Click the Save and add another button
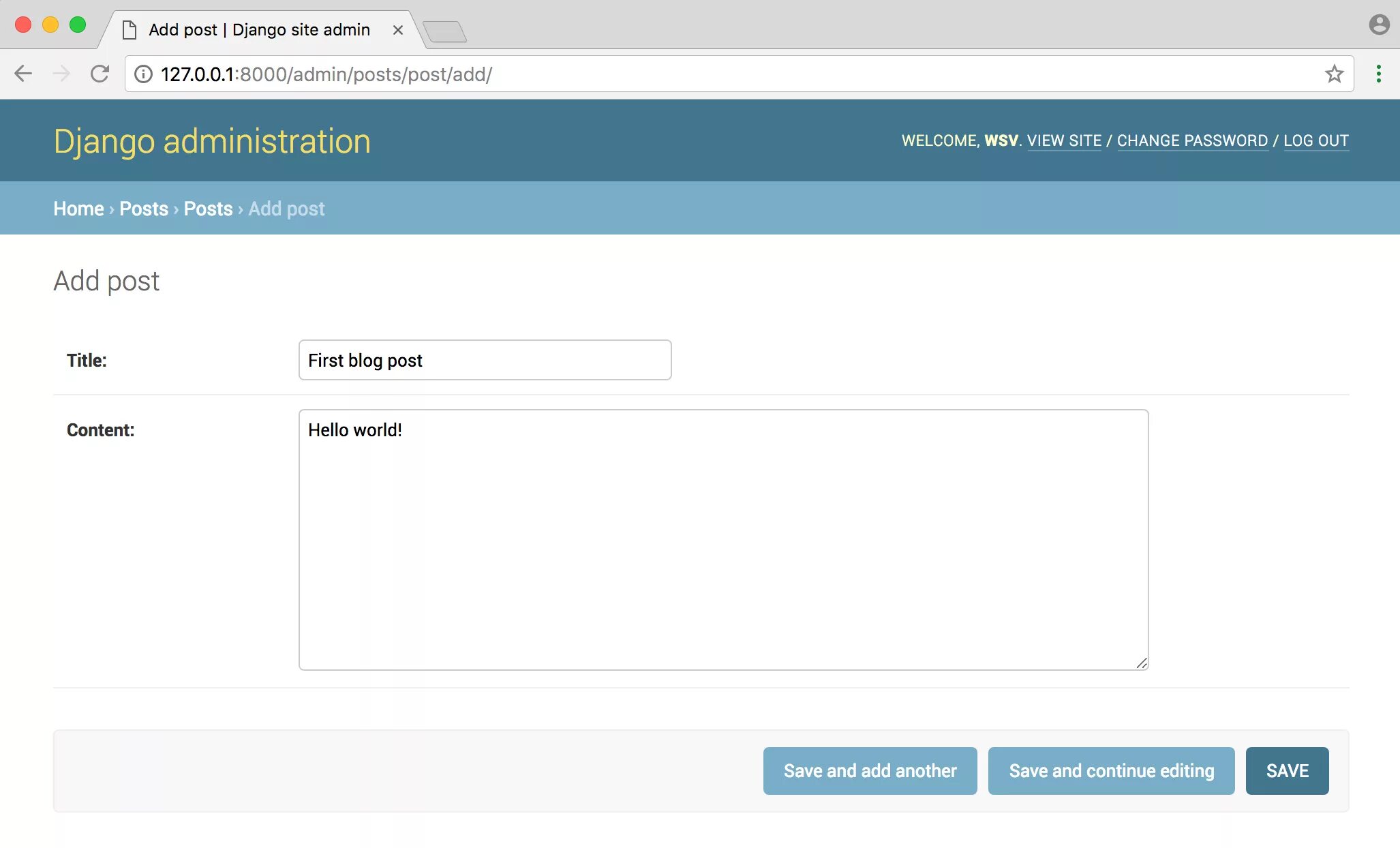 [870, 770]
